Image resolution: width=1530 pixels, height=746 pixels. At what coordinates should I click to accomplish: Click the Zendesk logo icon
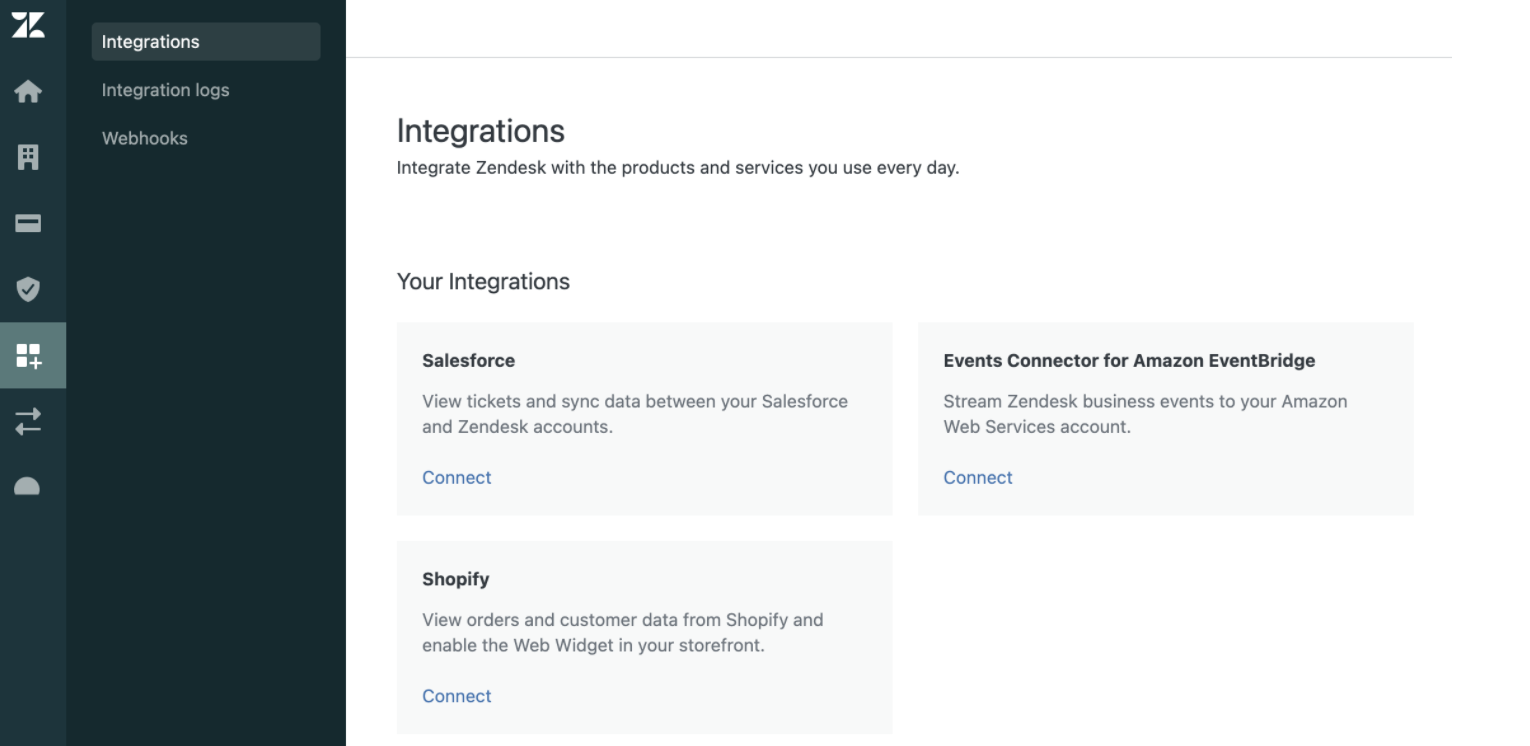click(27, 26)
